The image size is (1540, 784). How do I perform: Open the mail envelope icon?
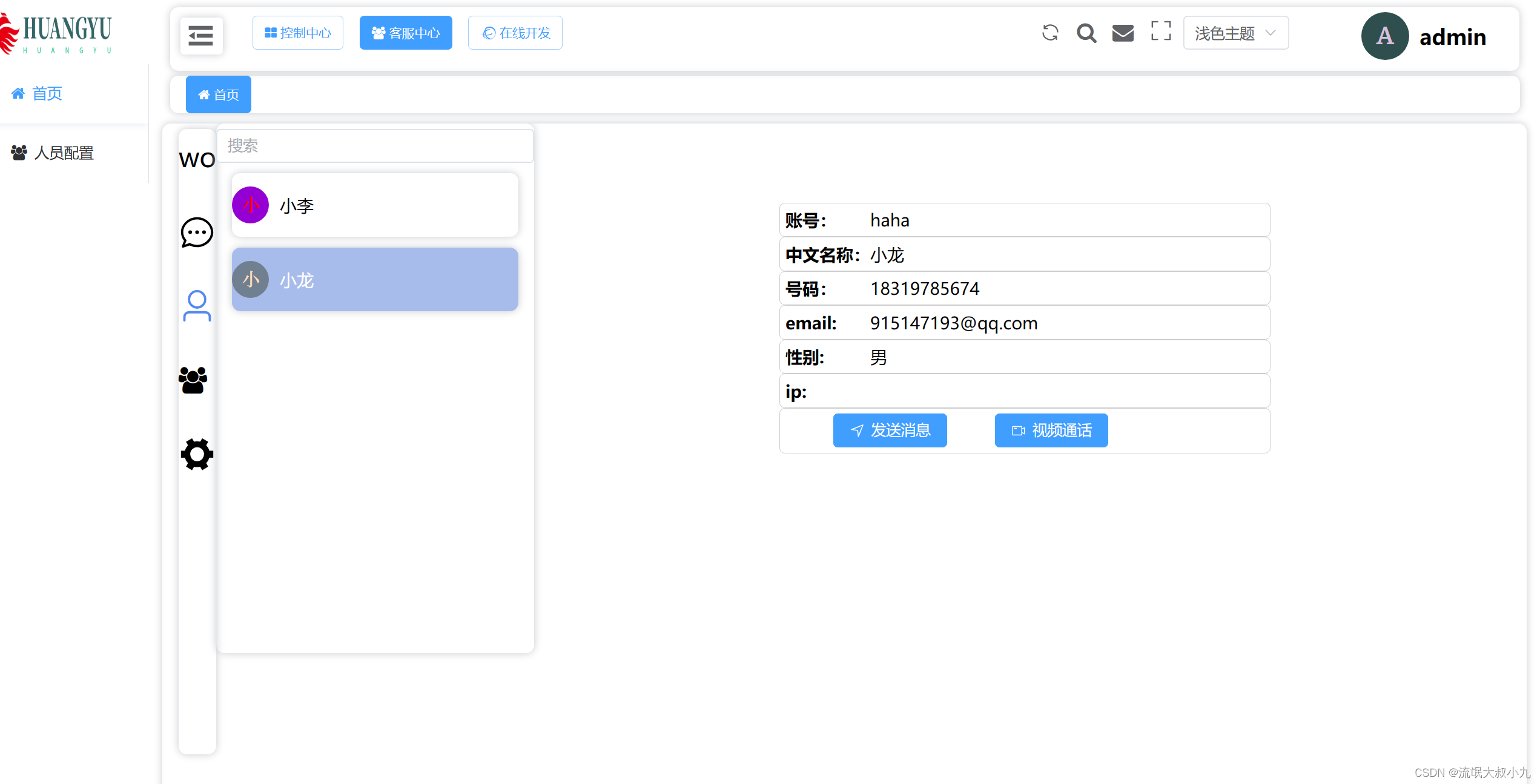pyautogui.click(x=1123, y=33)
